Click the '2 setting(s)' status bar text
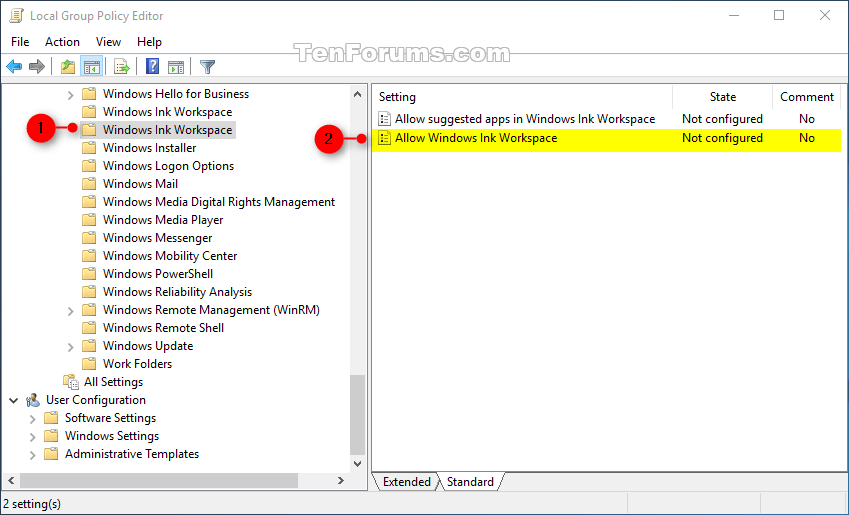The height and width of the screenshot is (515, 849). coord(32,504)
